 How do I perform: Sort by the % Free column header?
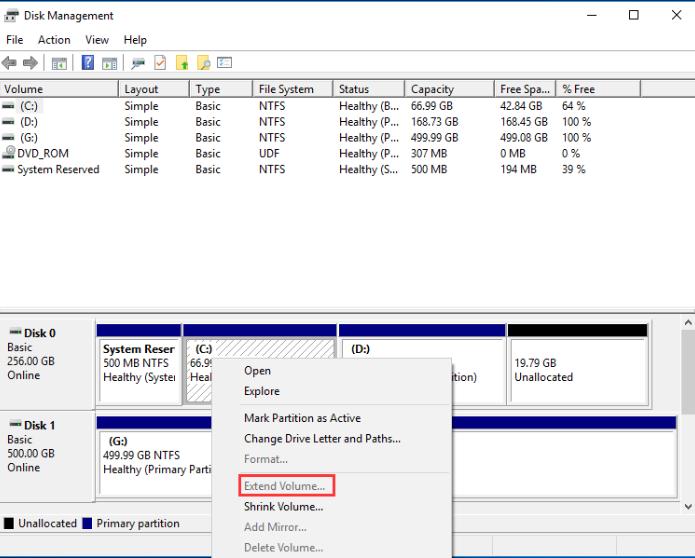coord(598,89)
